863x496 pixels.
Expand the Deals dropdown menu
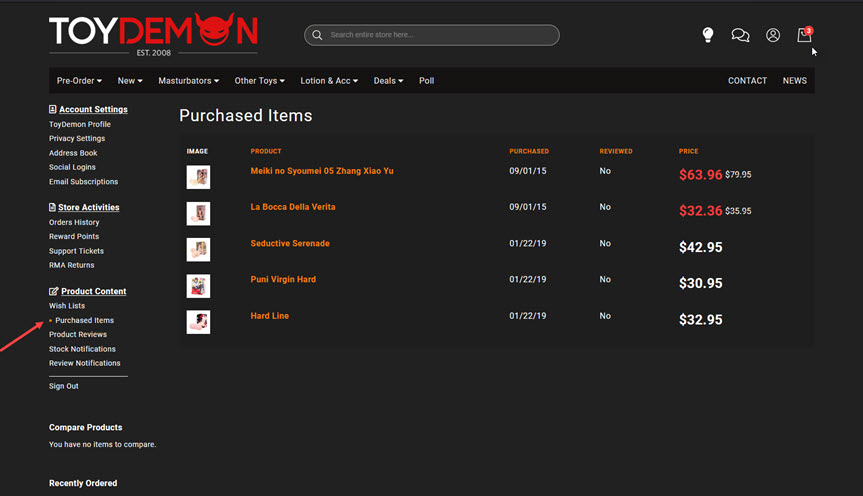[x=389, y=80]
